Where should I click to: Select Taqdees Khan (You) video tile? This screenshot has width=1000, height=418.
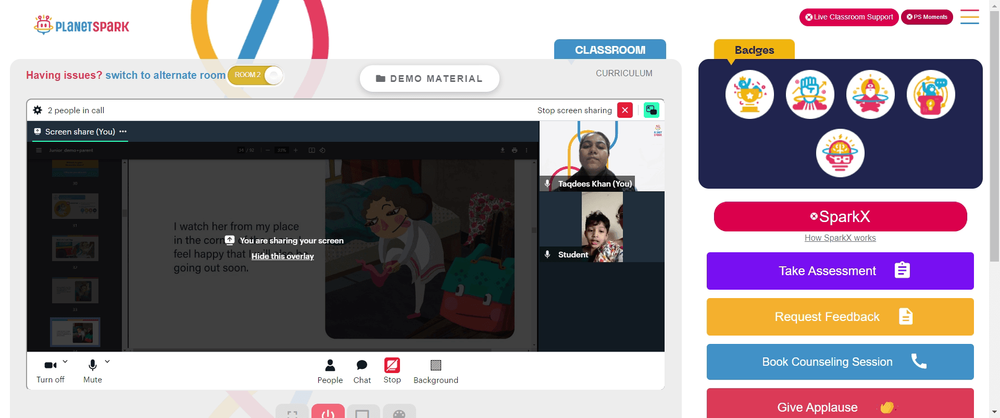[602, 156]
